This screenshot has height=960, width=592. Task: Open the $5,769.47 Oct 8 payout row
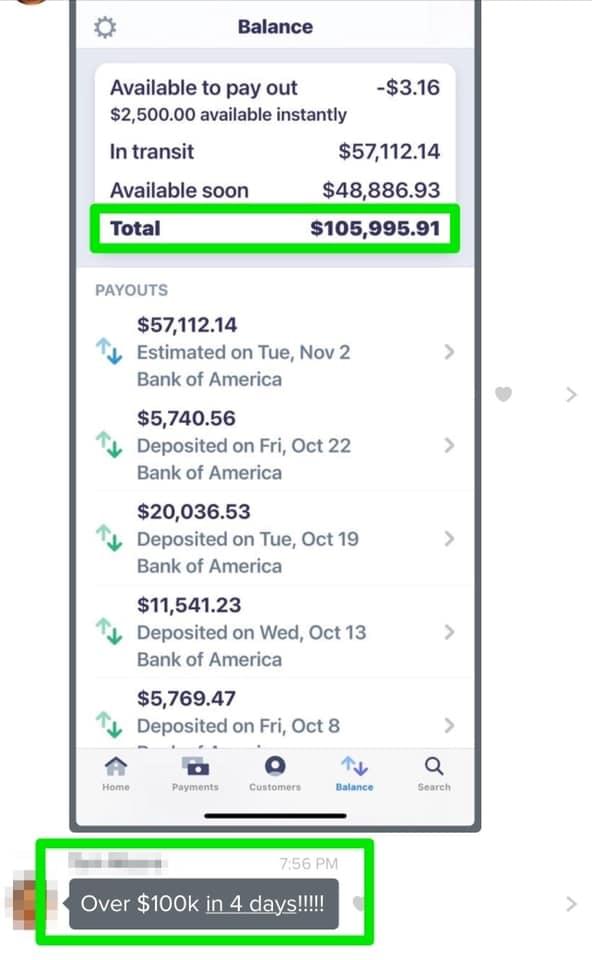(x=275, y=714)
